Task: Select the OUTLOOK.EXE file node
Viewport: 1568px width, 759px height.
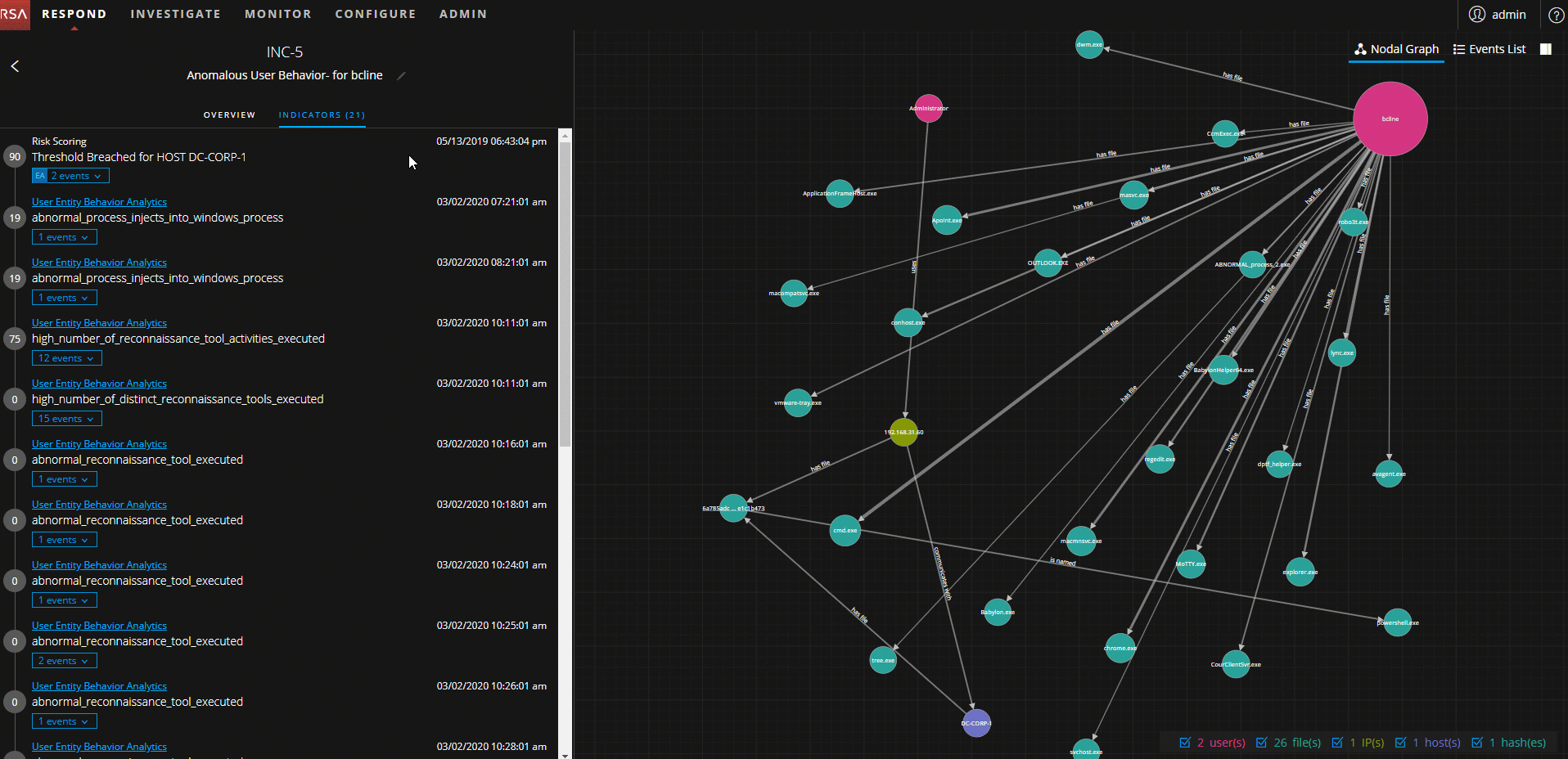Action: [1048, 263]
